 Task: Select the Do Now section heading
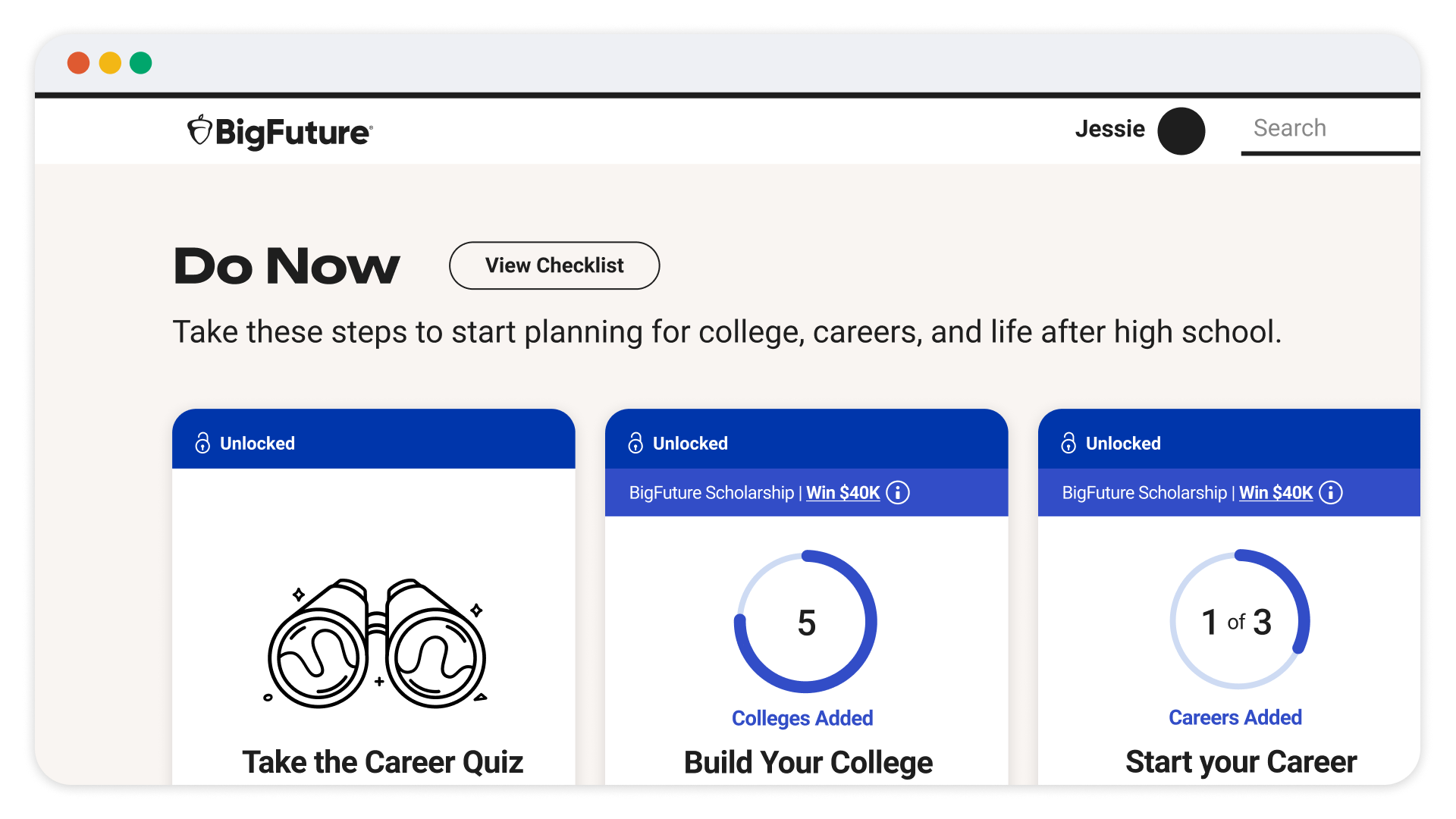(287, 265)
